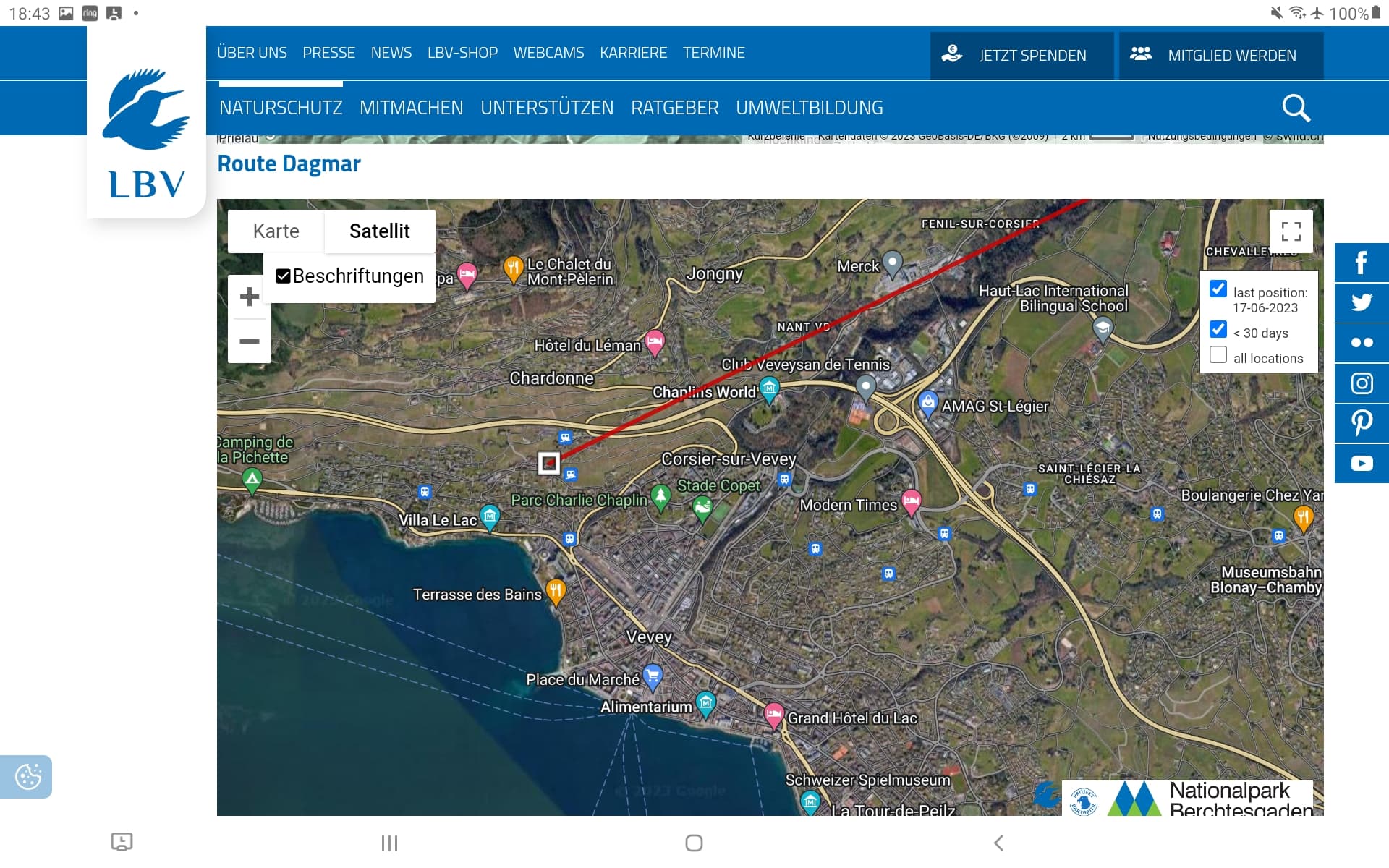Viewport: 1389px width, 868px height.
Task: Zoom out of the map
Action: [250, 341]
